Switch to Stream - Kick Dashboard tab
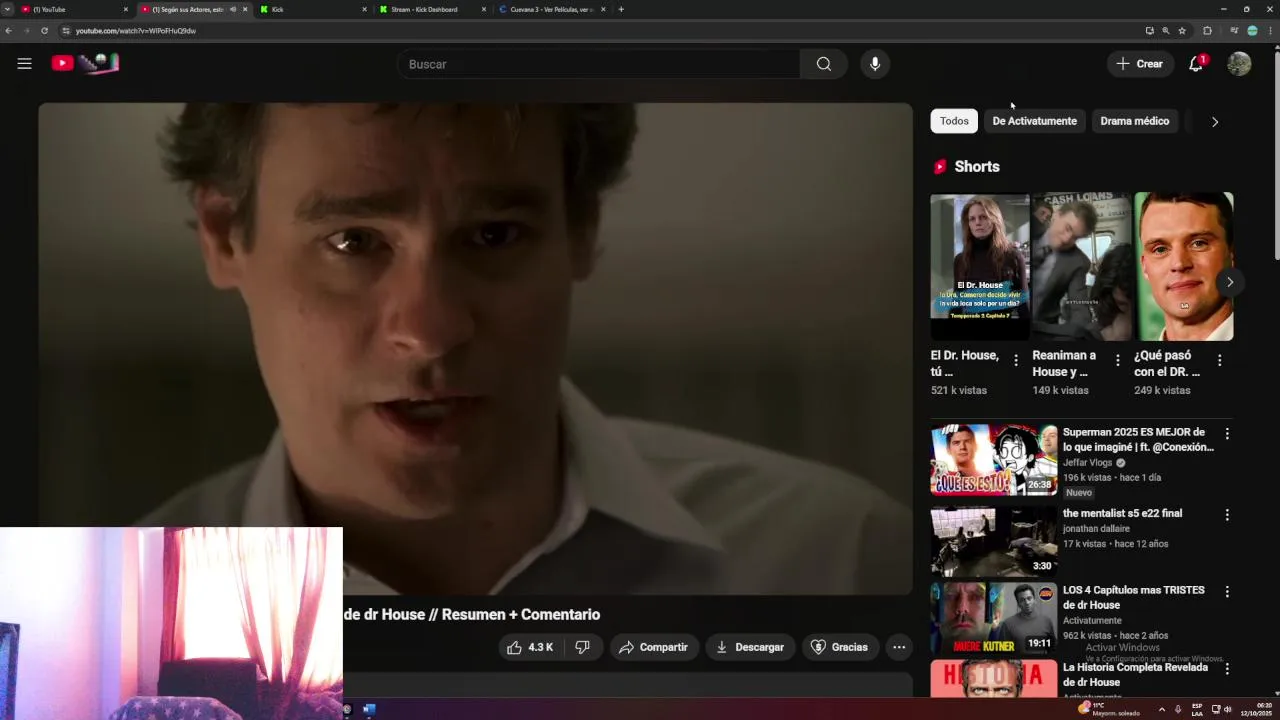1280x720 pixels. [x=432, y=9]
